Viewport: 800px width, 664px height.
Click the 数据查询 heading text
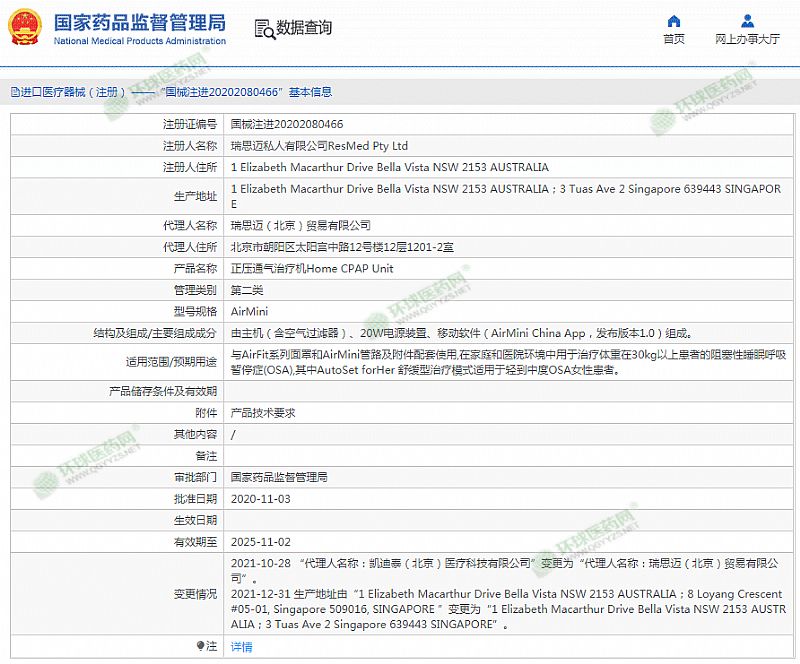point(304,28)
